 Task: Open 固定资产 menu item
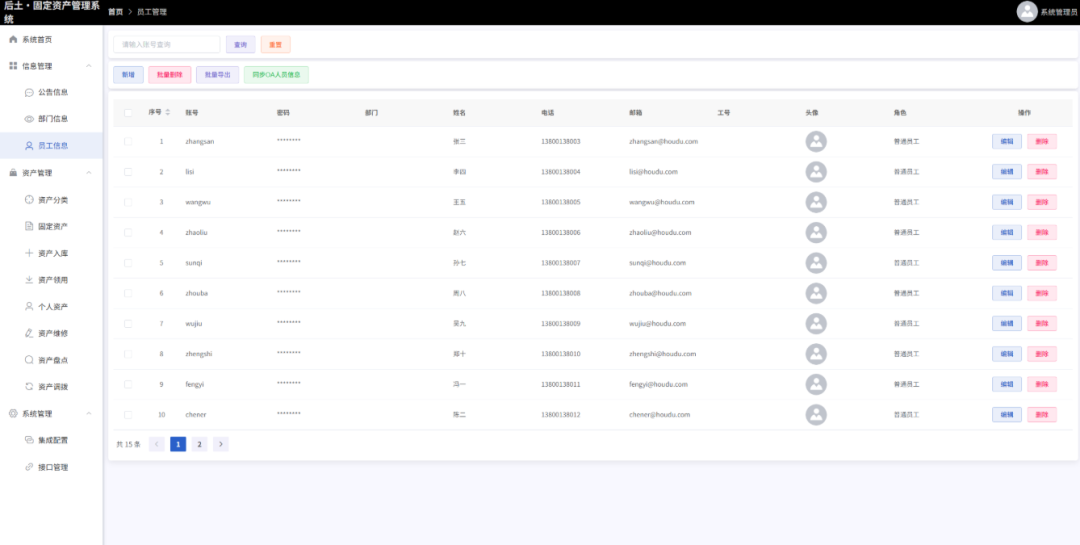pyautogui.click(x=52, y=226)
